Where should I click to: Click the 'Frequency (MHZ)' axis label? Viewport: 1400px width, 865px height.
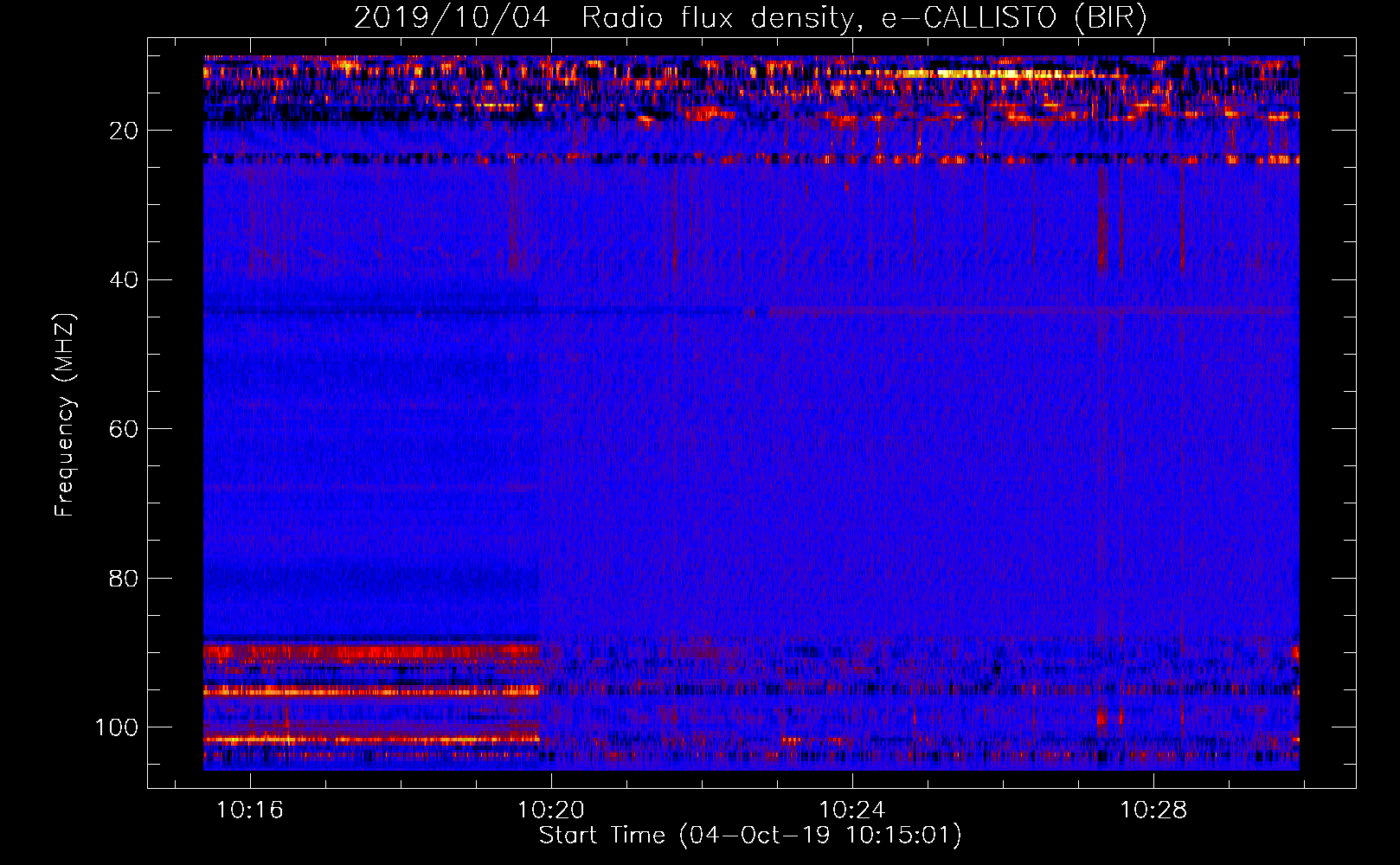(x=65, y=414)
